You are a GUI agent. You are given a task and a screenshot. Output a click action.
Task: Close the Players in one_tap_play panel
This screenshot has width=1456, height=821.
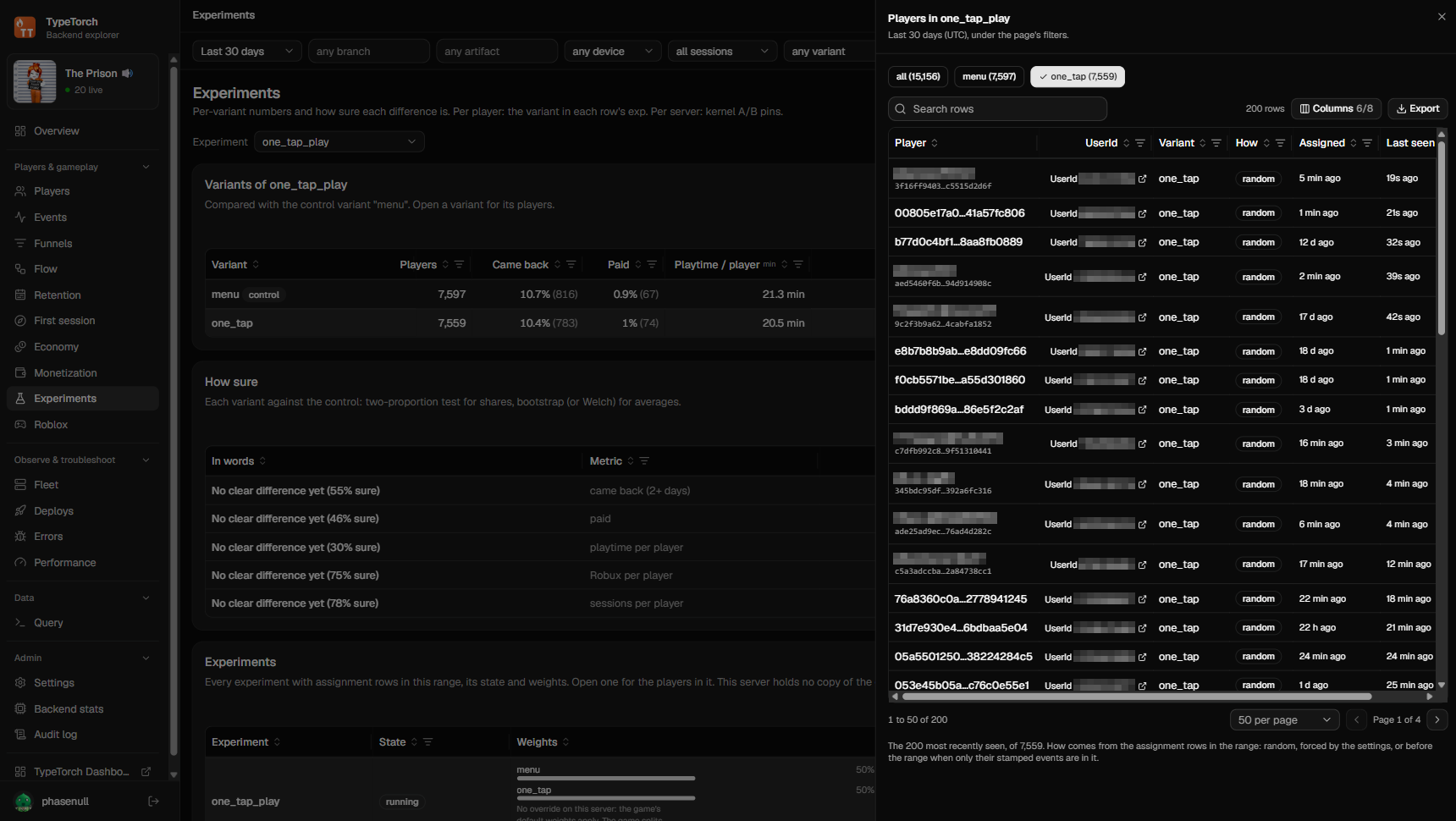point(1442,17)
